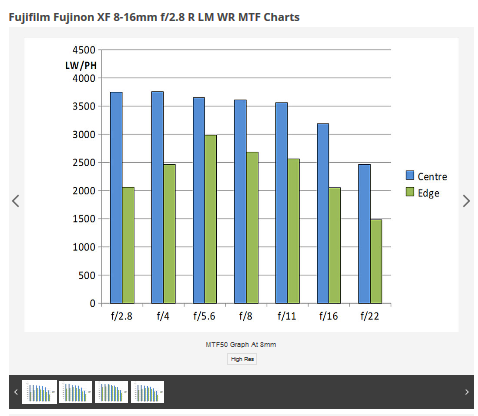478x416 pixels.
Task: Select the second chart thumbnail
Action: pyautogui.click(x=75, y=392)
